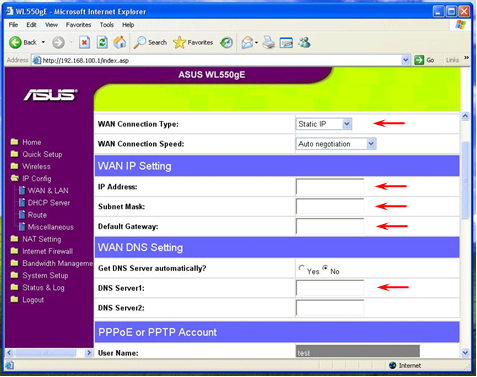477x377 pixels.
Task: Click the Default Gateway input field
Action: point(330,226)
